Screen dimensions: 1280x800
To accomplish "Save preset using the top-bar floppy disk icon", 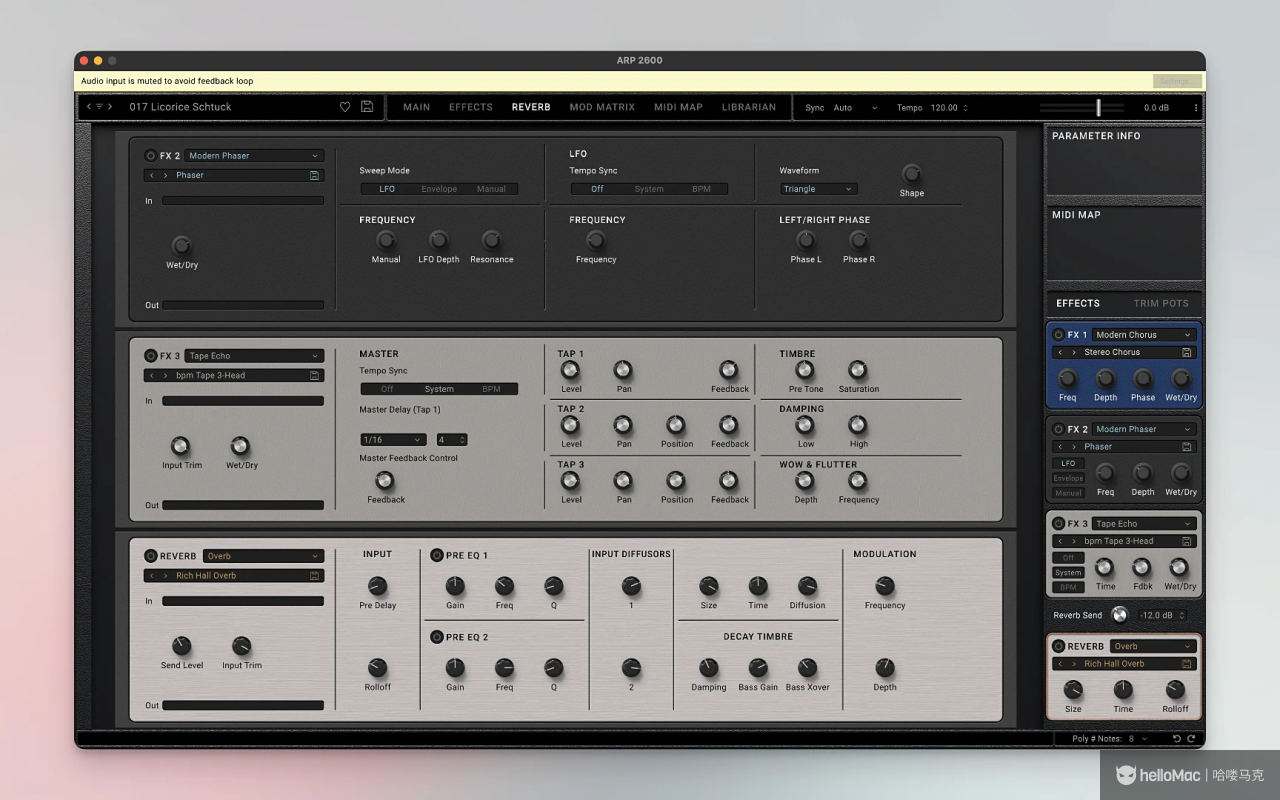I will click(367, 107).
